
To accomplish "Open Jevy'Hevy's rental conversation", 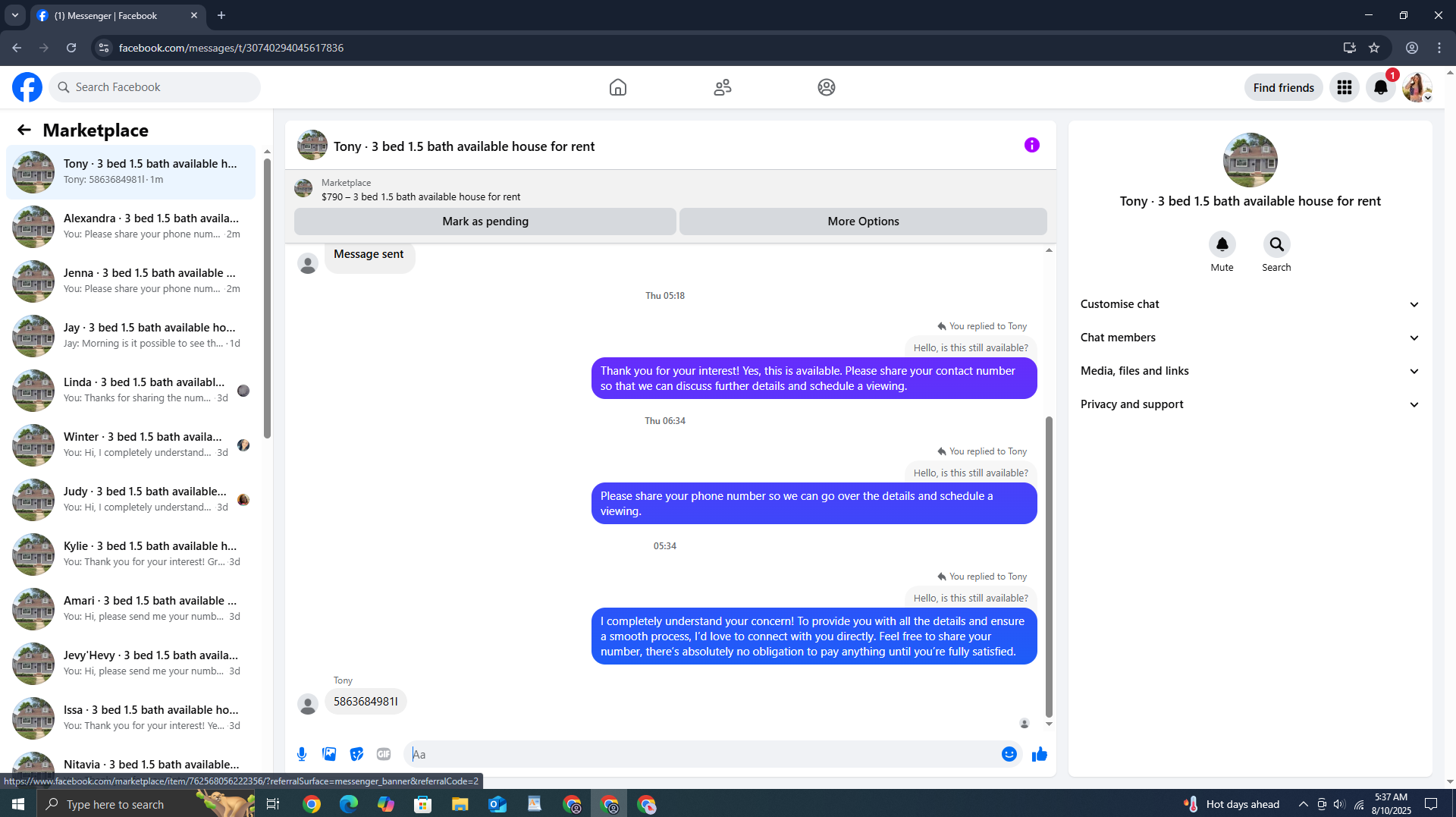I will tap(130, 663).
